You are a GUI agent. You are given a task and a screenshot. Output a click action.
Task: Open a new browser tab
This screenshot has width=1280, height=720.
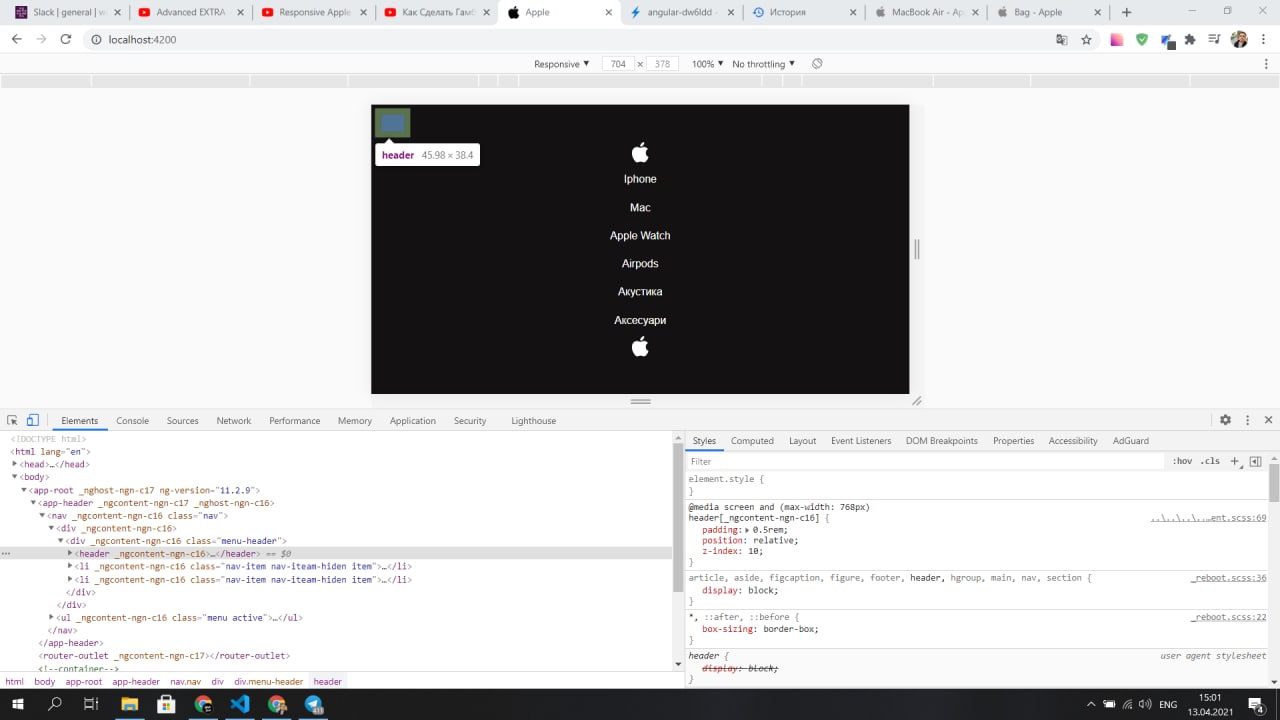(x=1127, y=12)
